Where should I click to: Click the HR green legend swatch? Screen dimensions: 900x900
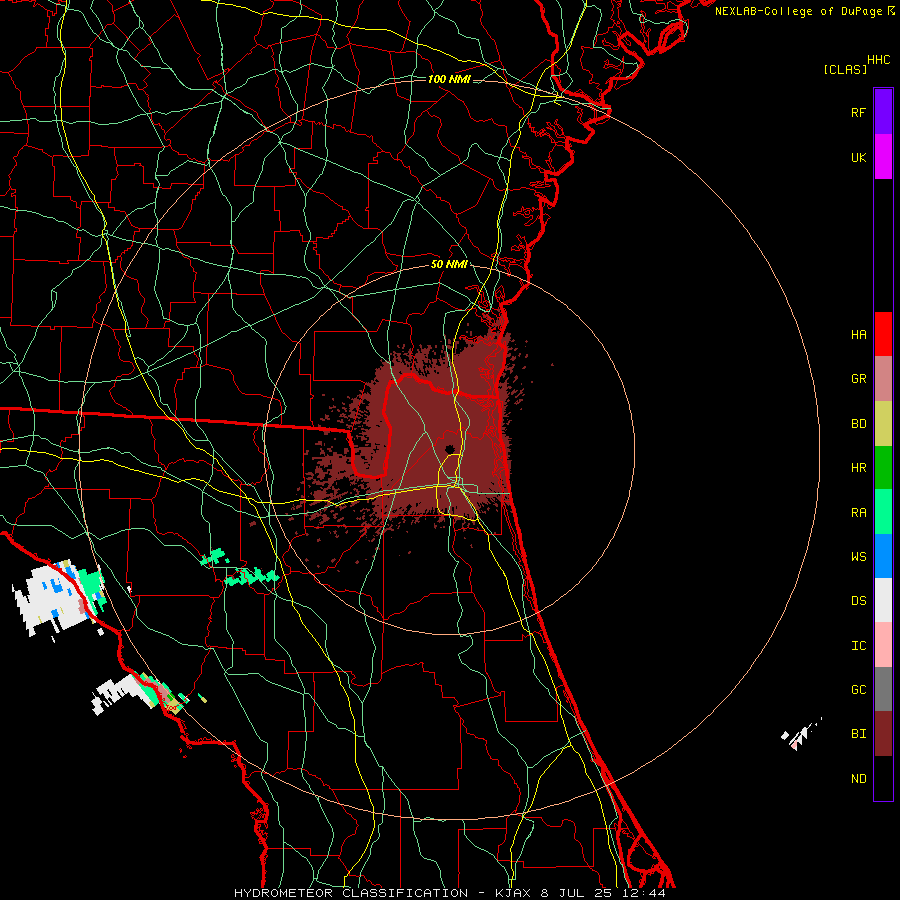[x=883, y=468]
